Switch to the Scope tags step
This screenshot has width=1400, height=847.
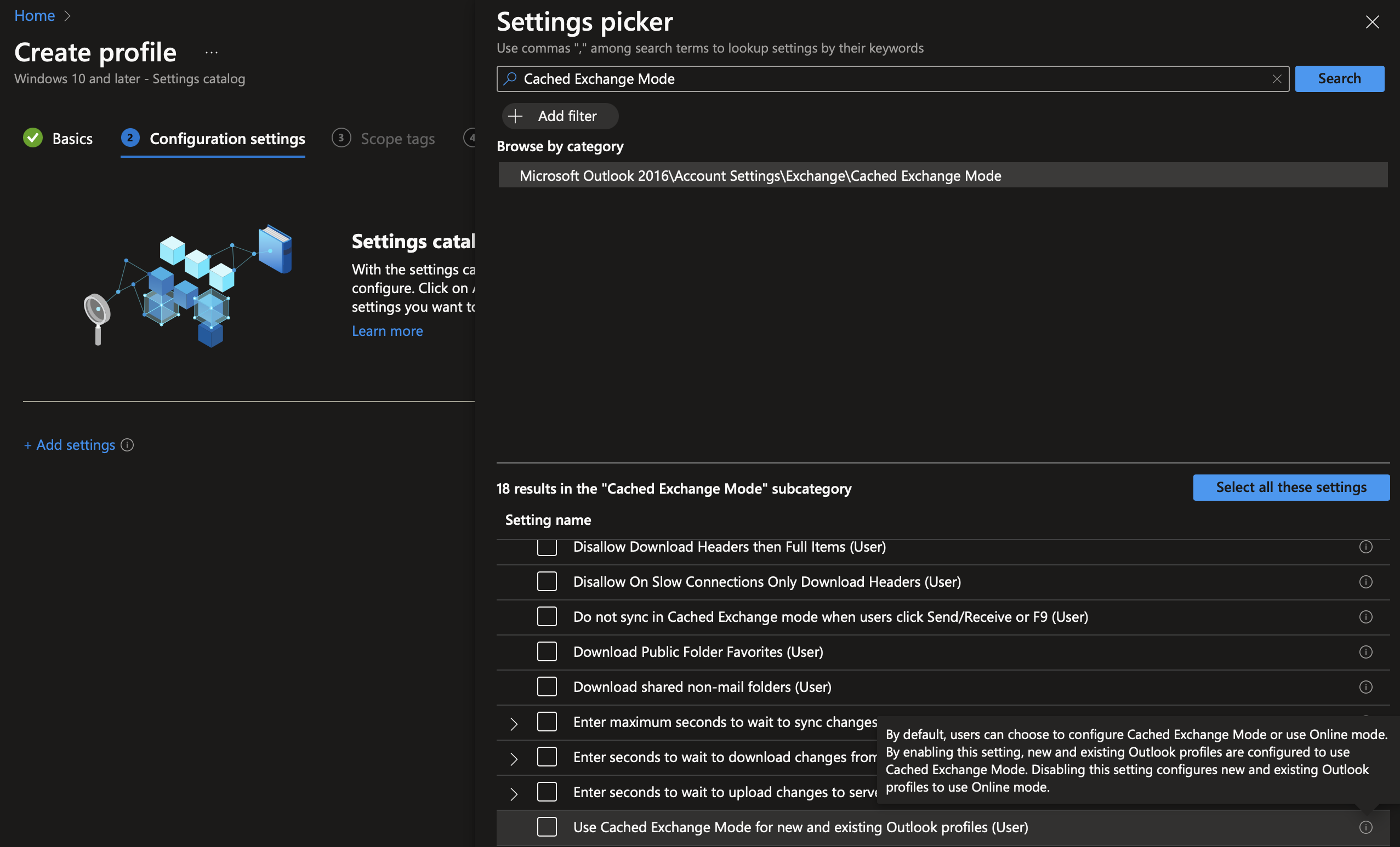pos(398,138)
